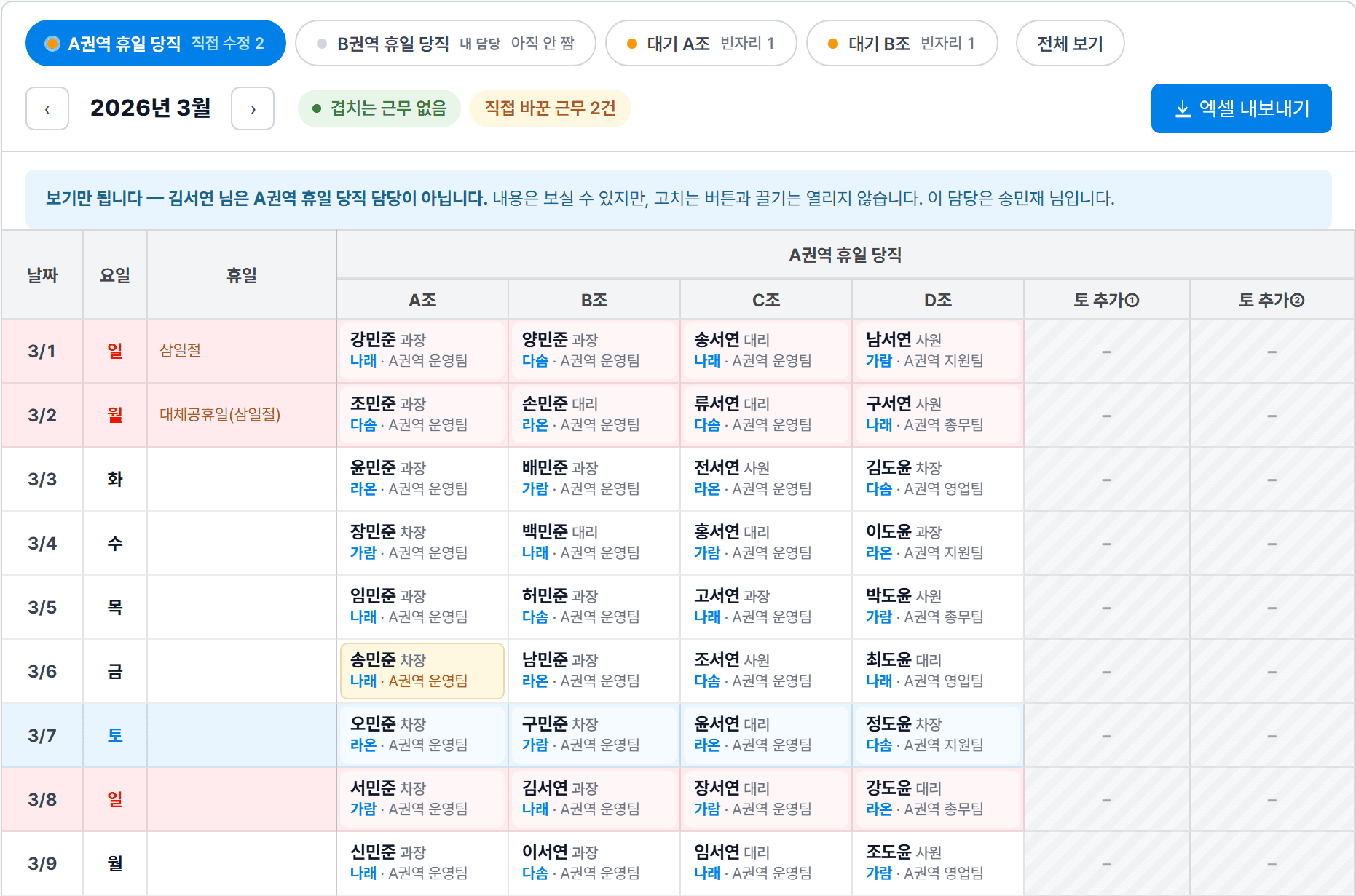Viewport: 1356px width, 896px height.
Task: Click holiday label 대체공휴일(삼일절)
Action: point(220,414)
